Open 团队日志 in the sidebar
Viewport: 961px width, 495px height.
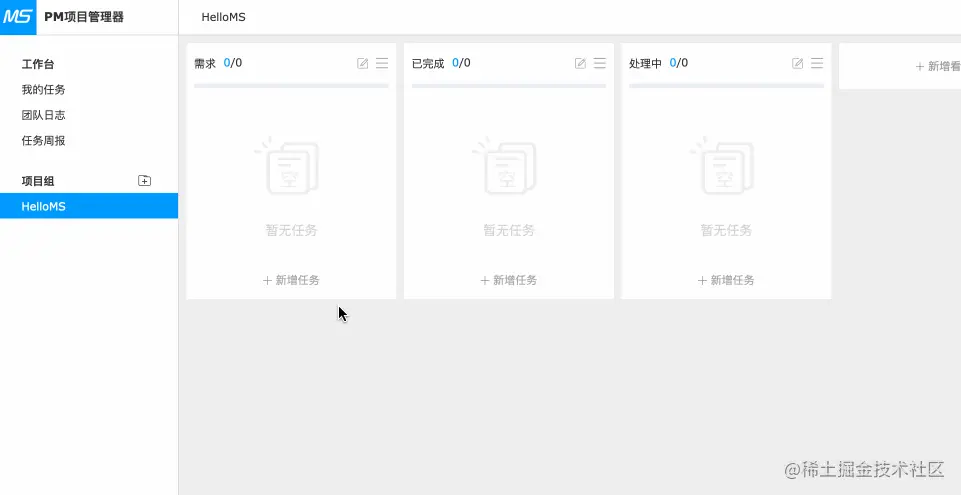[x=44, y=115]
